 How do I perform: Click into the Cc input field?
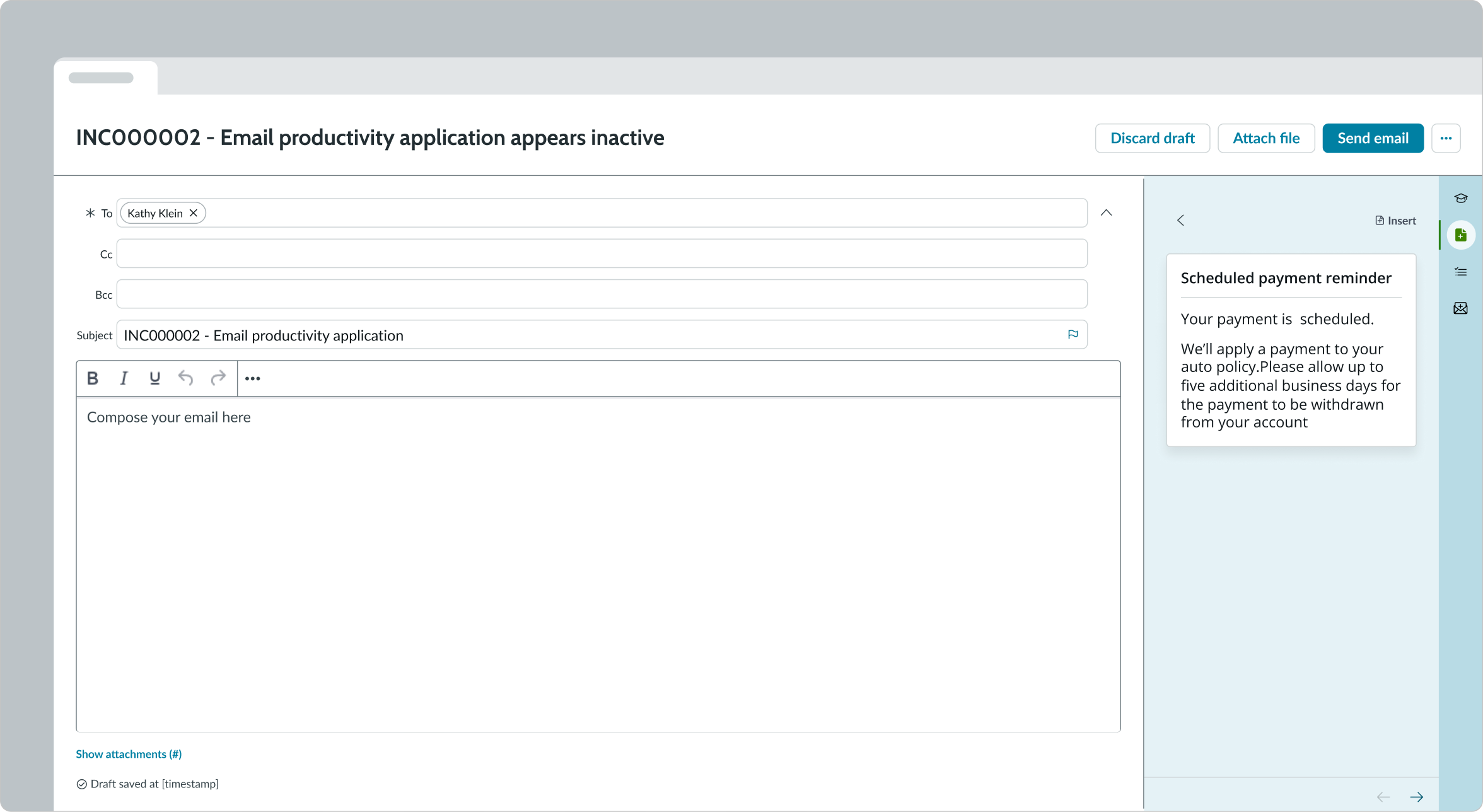[x=602, y=253]
